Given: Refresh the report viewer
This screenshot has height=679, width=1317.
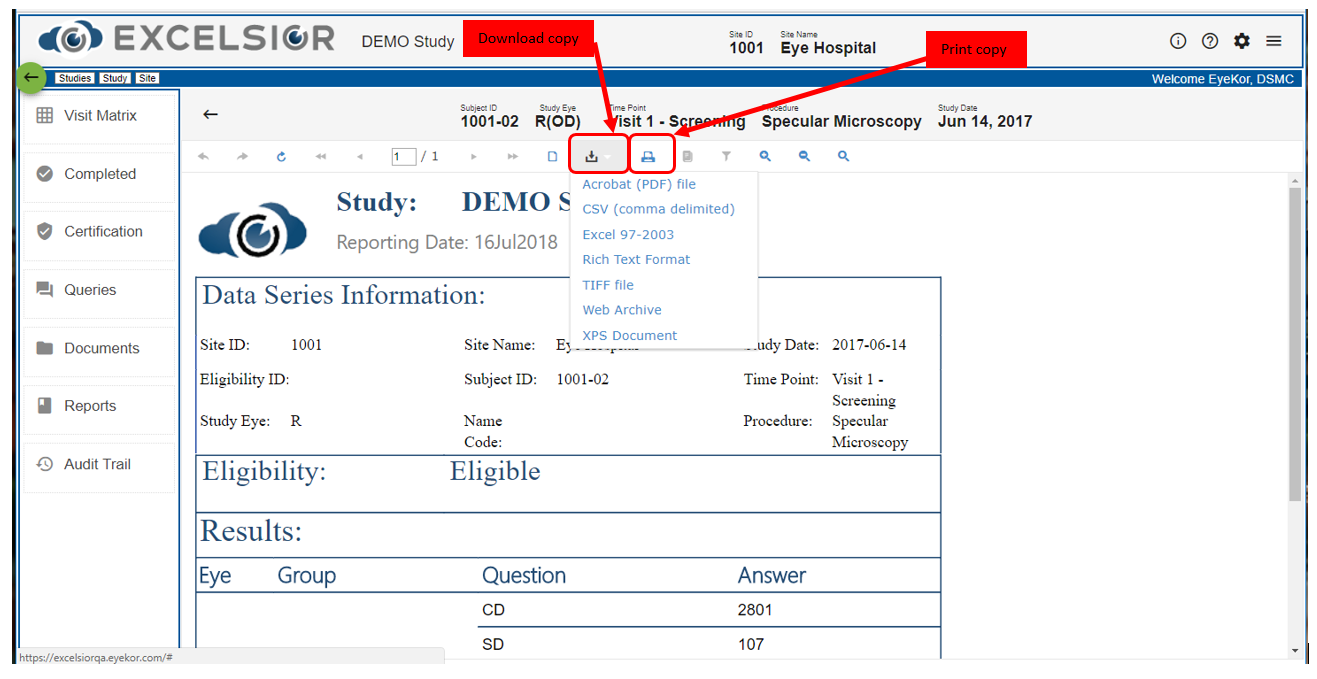Looking at the screenshot, I should pyautogui.click(x=281, y=156).
